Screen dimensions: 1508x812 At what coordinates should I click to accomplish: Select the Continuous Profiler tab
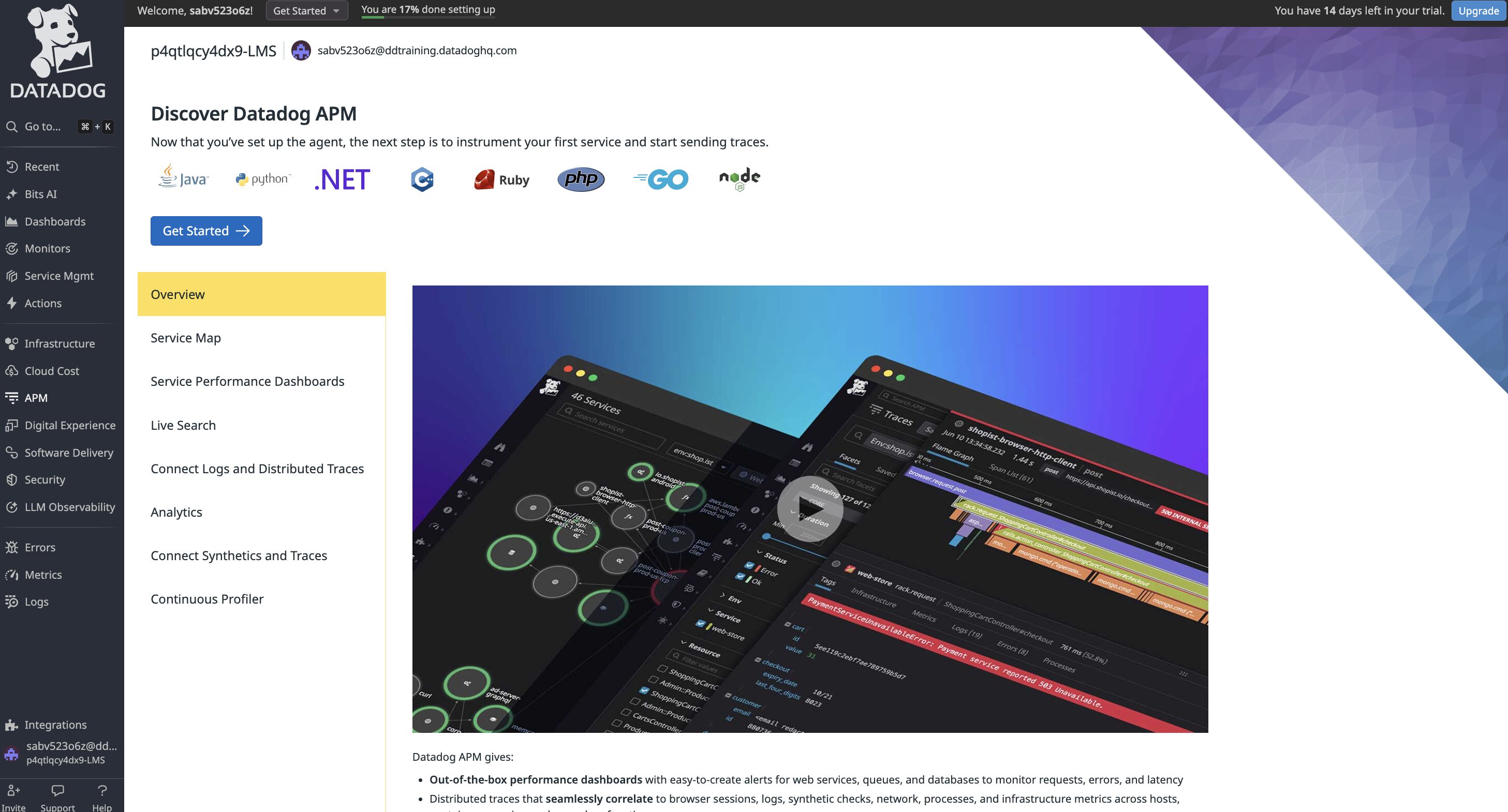click(262, 599)
